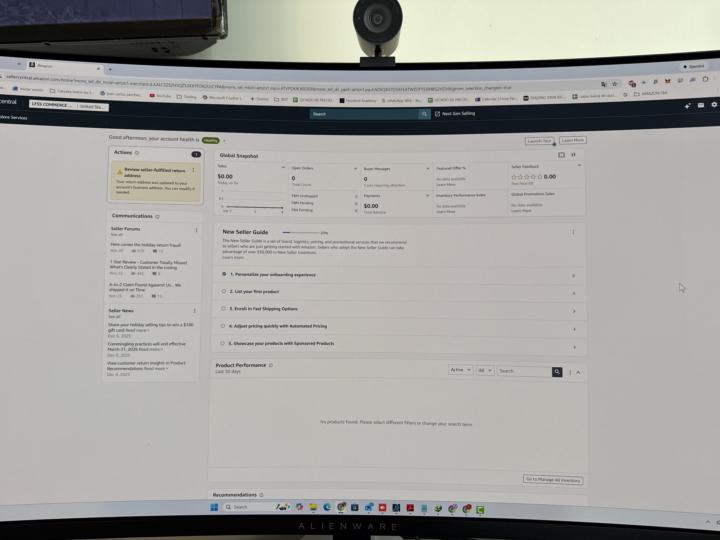
Task: Open the settings gear in the Seller Central header
Action: coord(714,105)
